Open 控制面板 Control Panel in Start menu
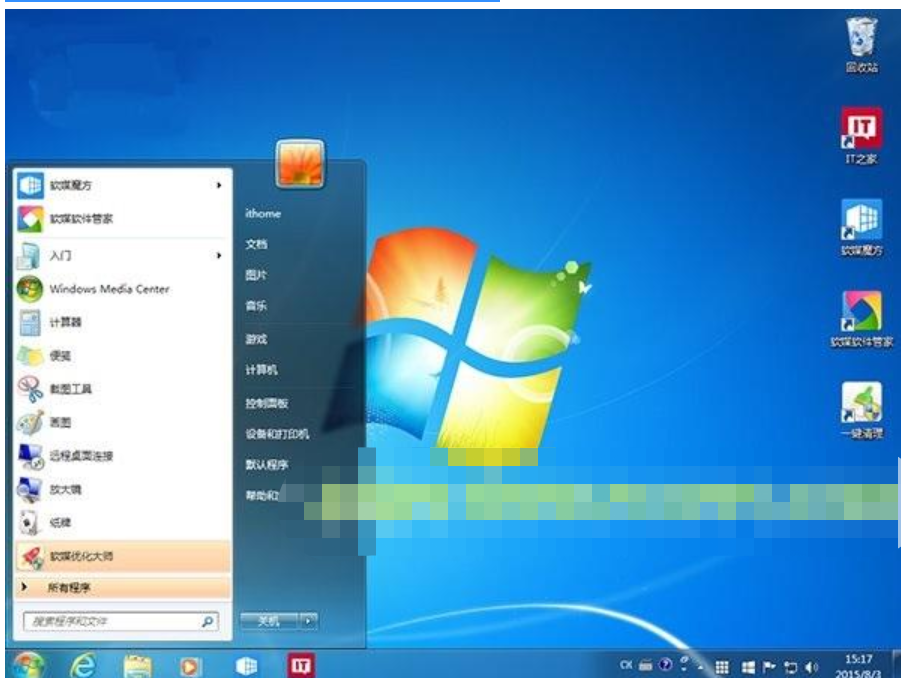 coord(267,403)
